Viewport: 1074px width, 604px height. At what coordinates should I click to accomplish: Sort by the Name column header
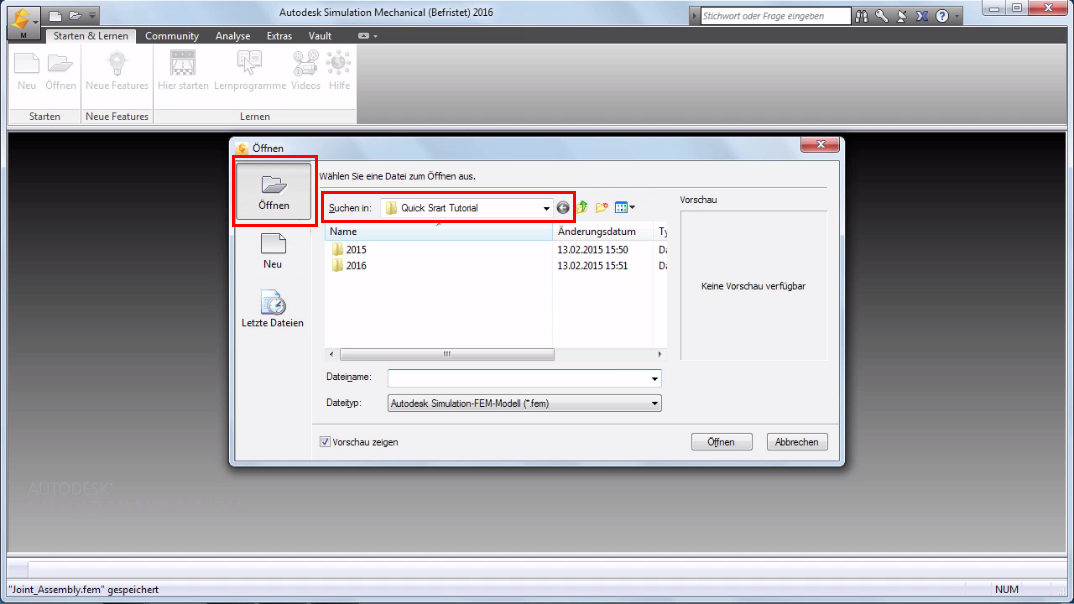(x=438, y=231)
